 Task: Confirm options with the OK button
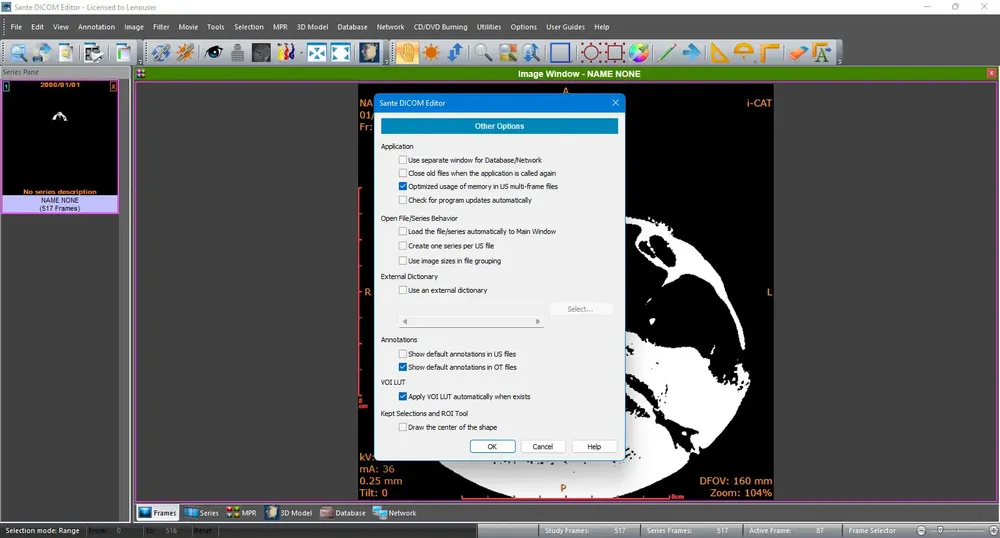pos(492,447)
